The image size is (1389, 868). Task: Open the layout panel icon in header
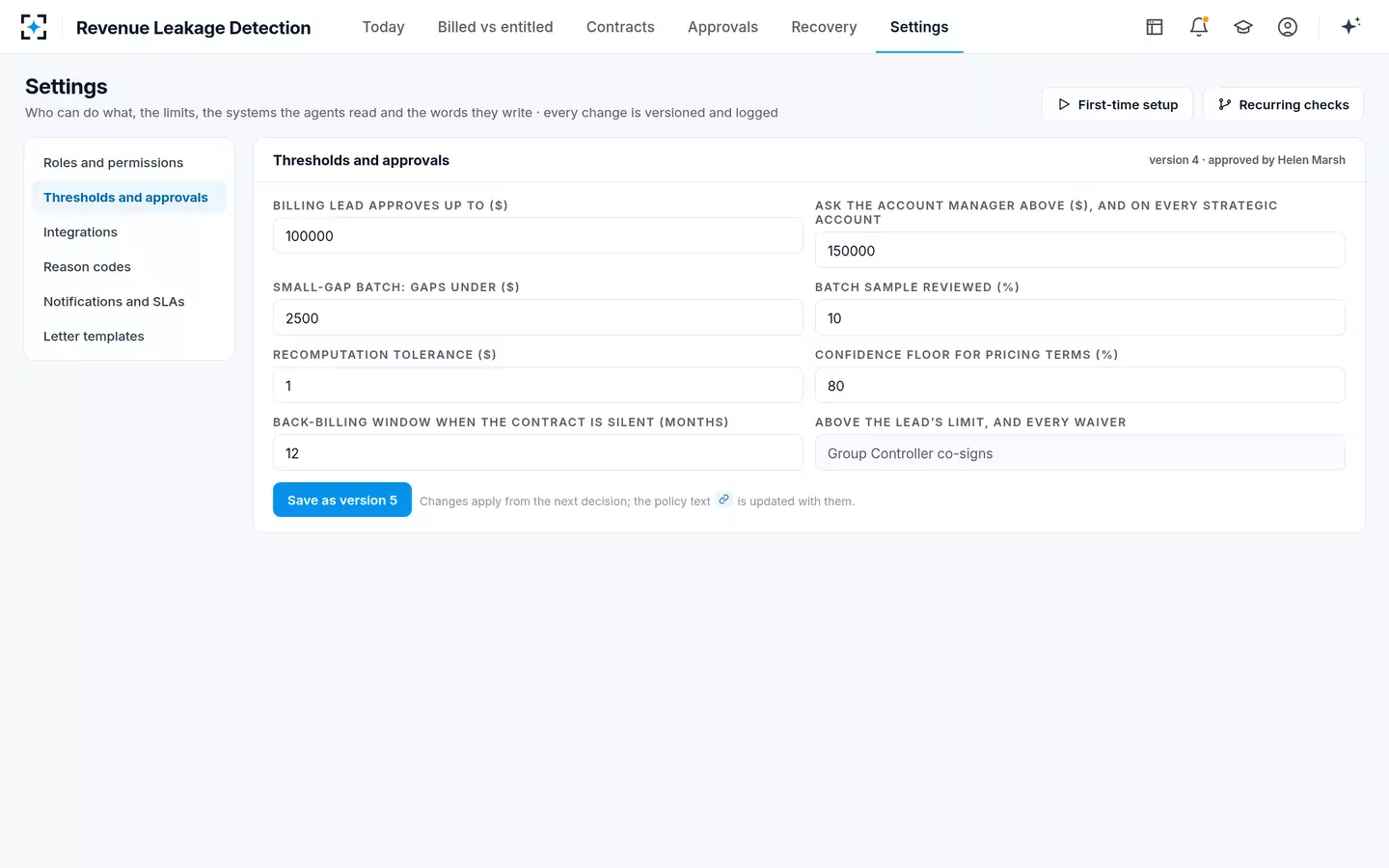coord(1155,27)
